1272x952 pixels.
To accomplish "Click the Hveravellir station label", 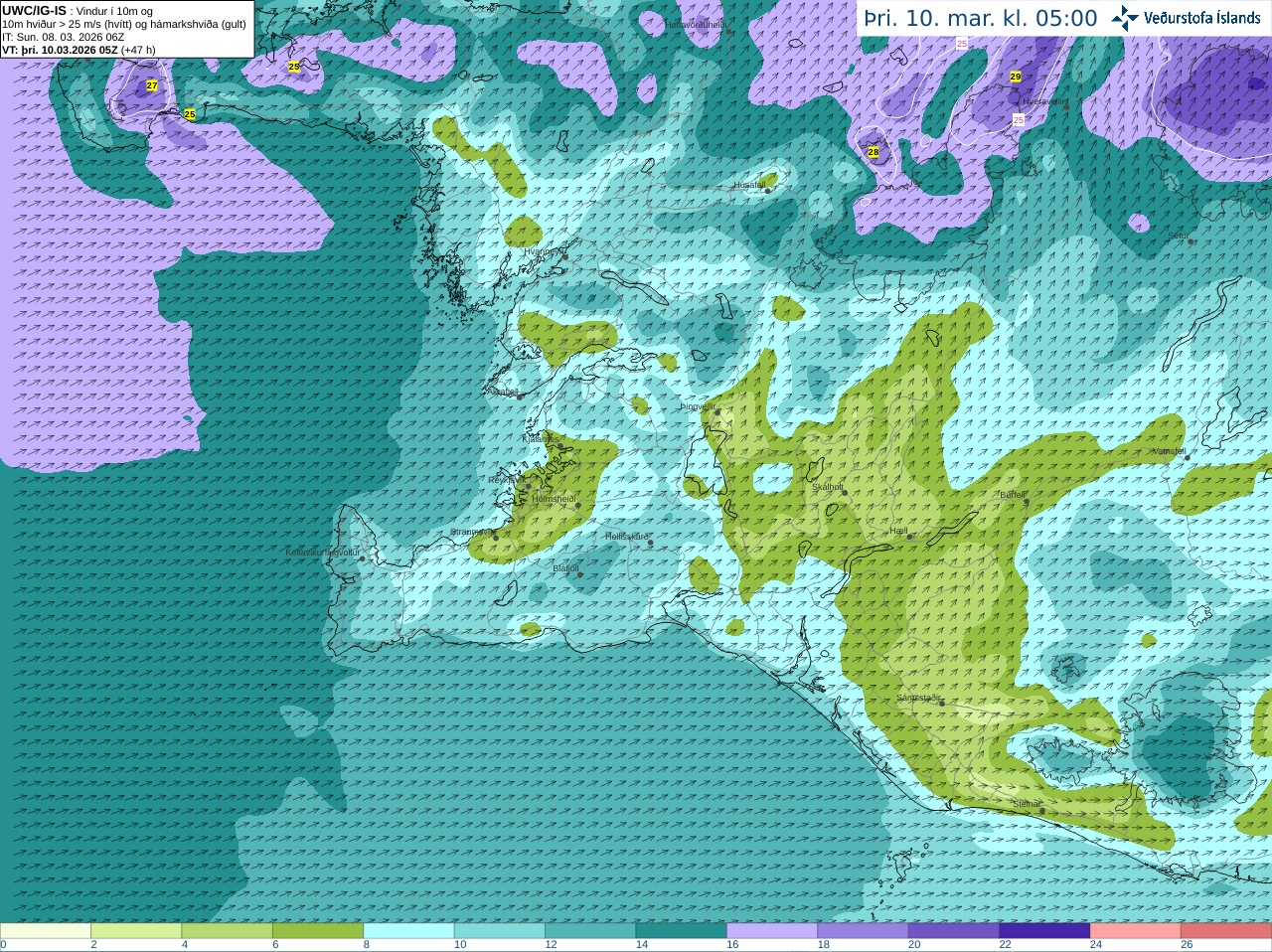I will (1043, 101).
